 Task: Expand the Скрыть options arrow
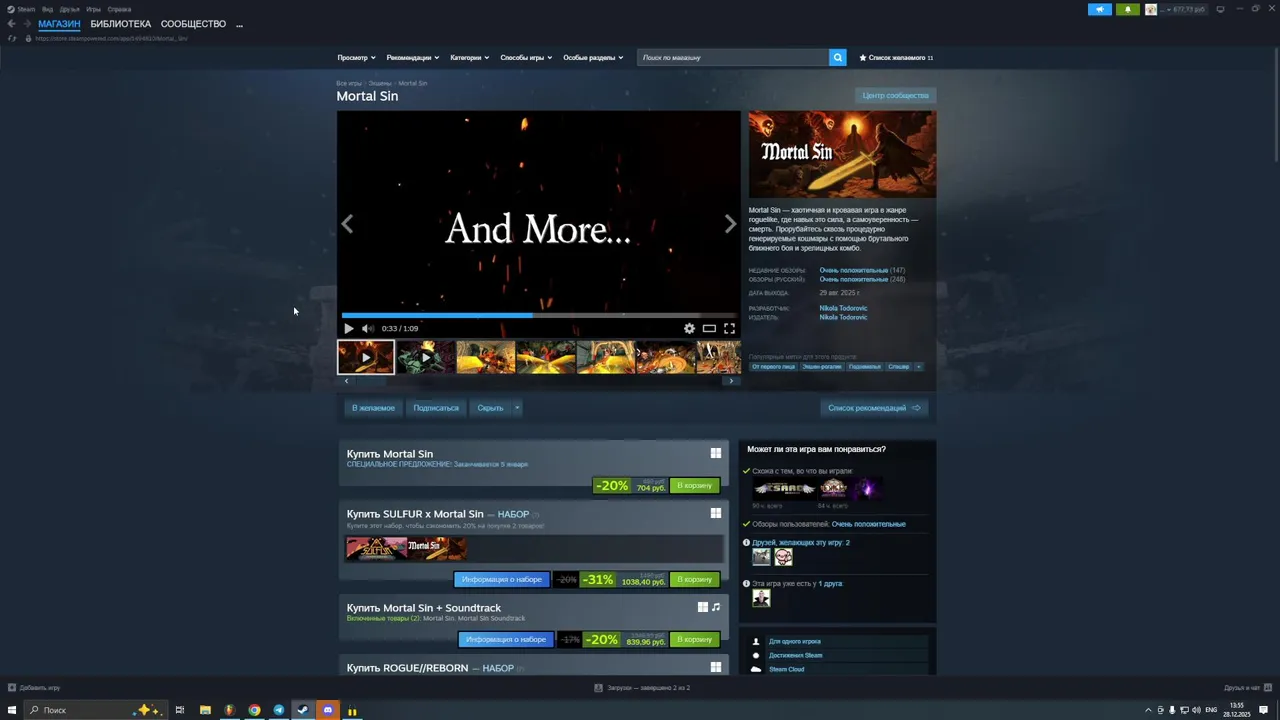click(517, 408)
